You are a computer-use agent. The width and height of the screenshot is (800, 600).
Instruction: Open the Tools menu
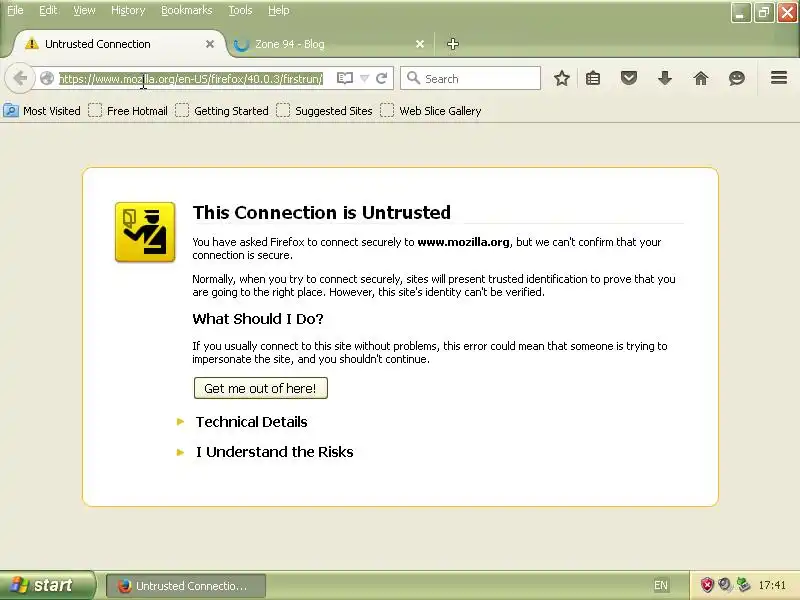click(240, 10)
